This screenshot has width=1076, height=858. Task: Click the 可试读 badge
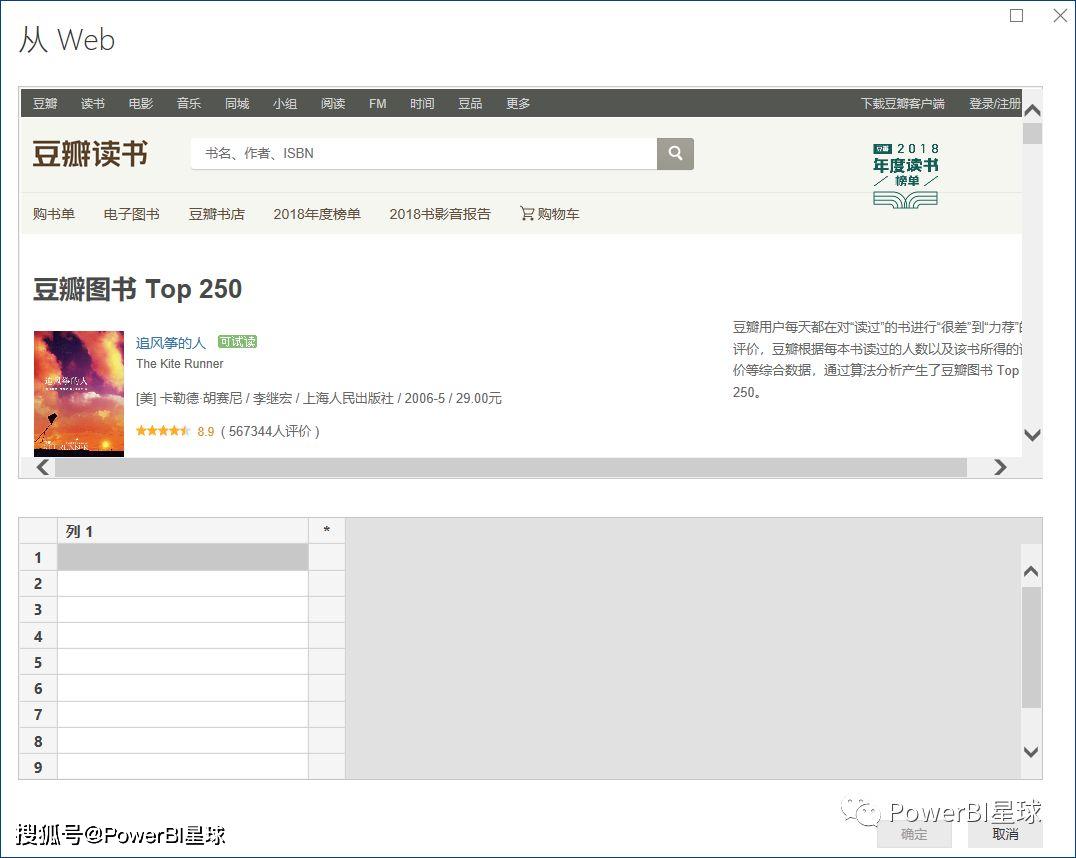pyautogui.click(x=237, y=342)
